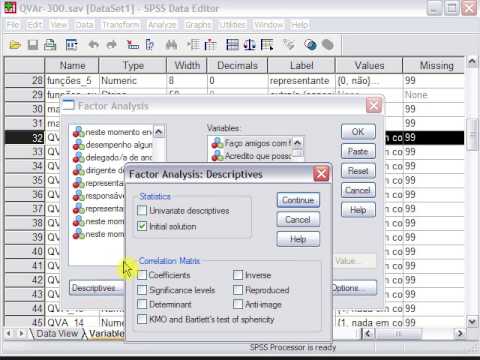Click the Data Editor vertical scrollbar up arrow
This screenshot has width=480, height=360.
[x=472, y=62]
